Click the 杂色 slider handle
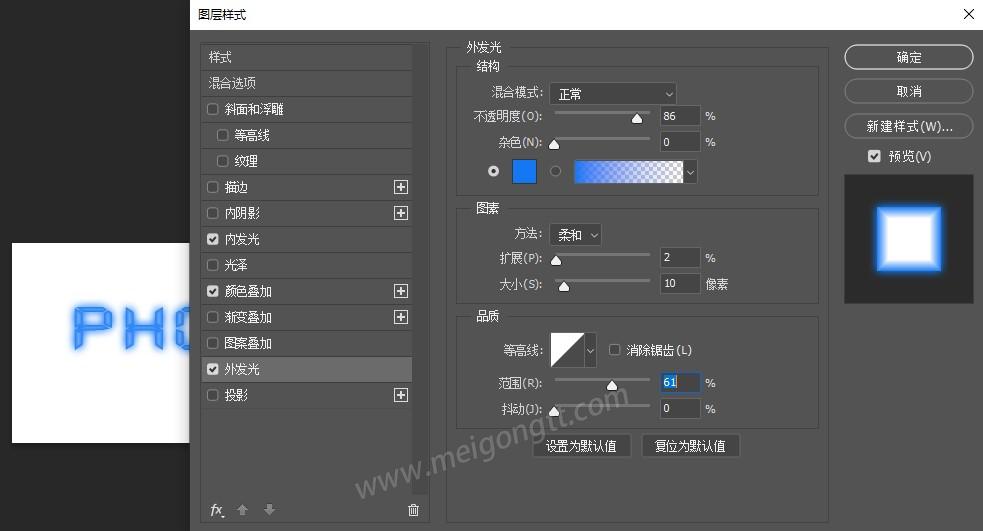This screenshot has width=983, height=531. tap(554, 145)
